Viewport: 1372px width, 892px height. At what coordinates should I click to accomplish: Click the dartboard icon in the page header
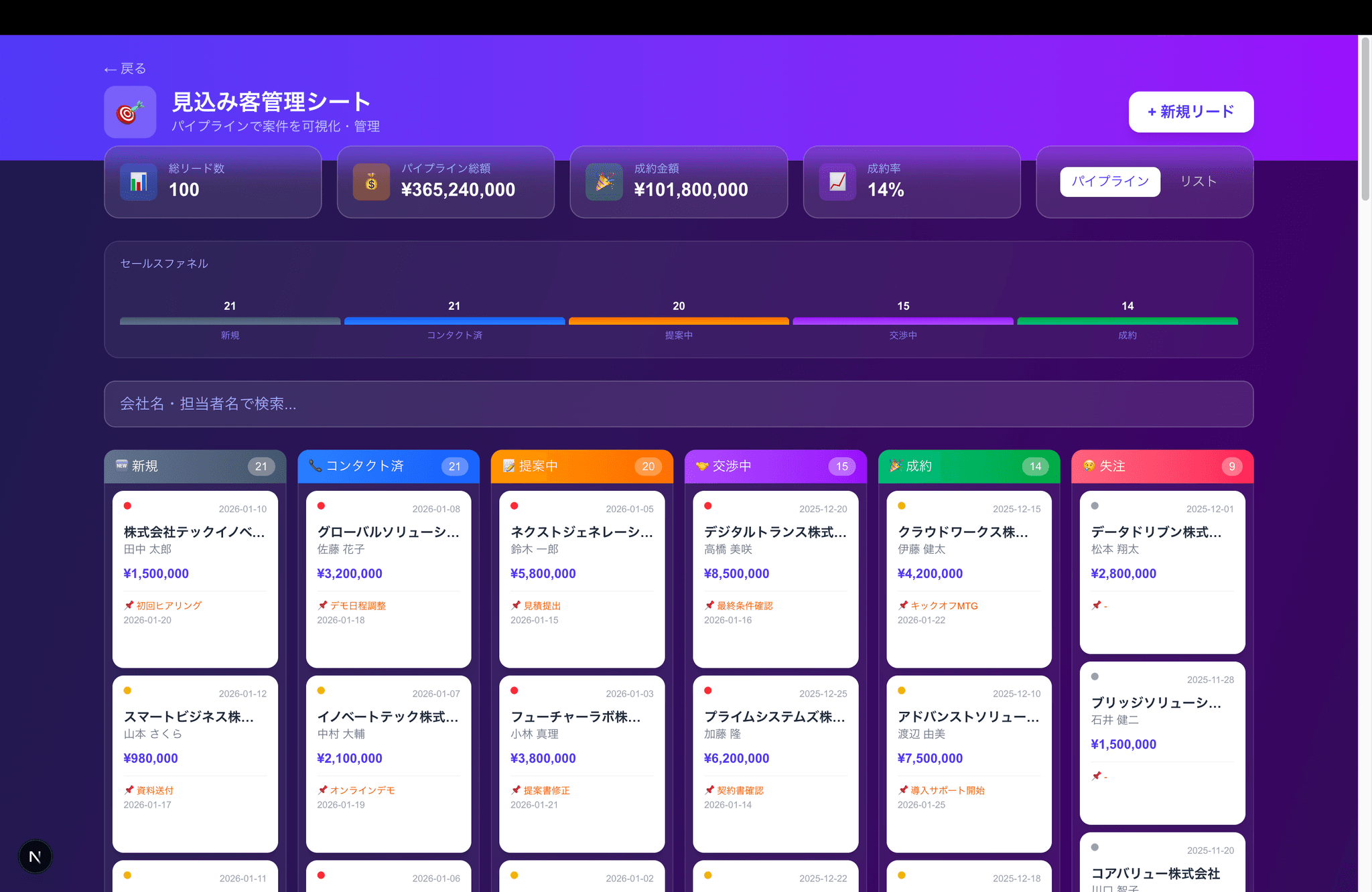[x=130, y=112]
